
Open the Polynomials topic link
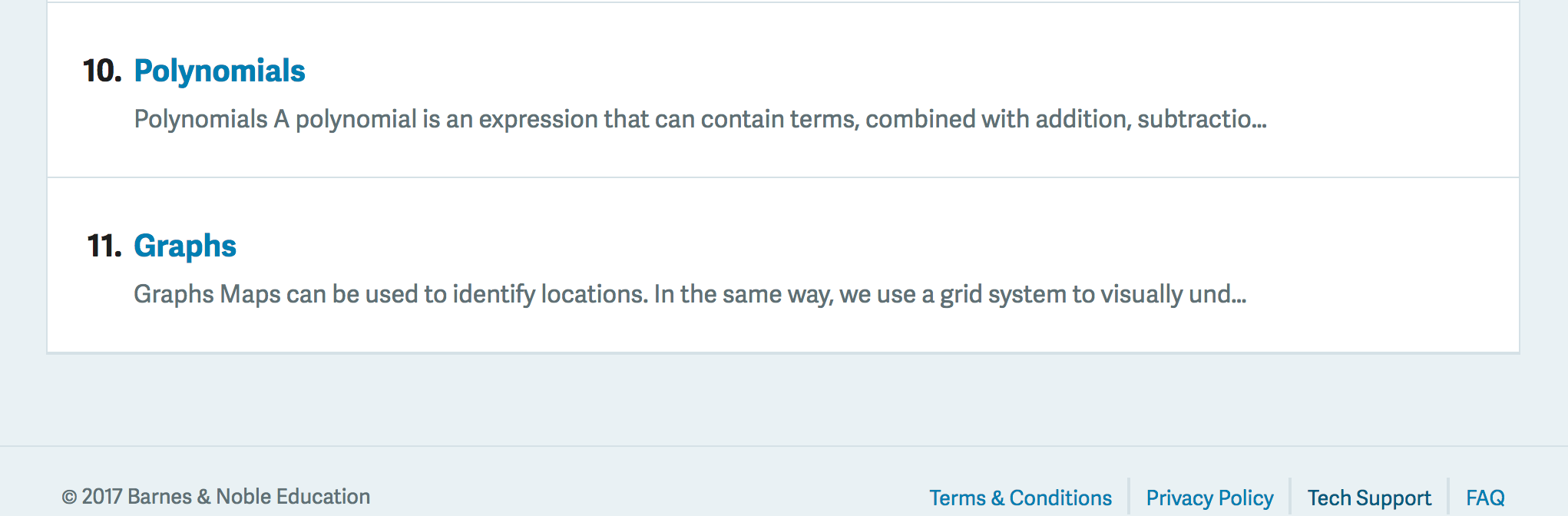click(x=220, y=71)
